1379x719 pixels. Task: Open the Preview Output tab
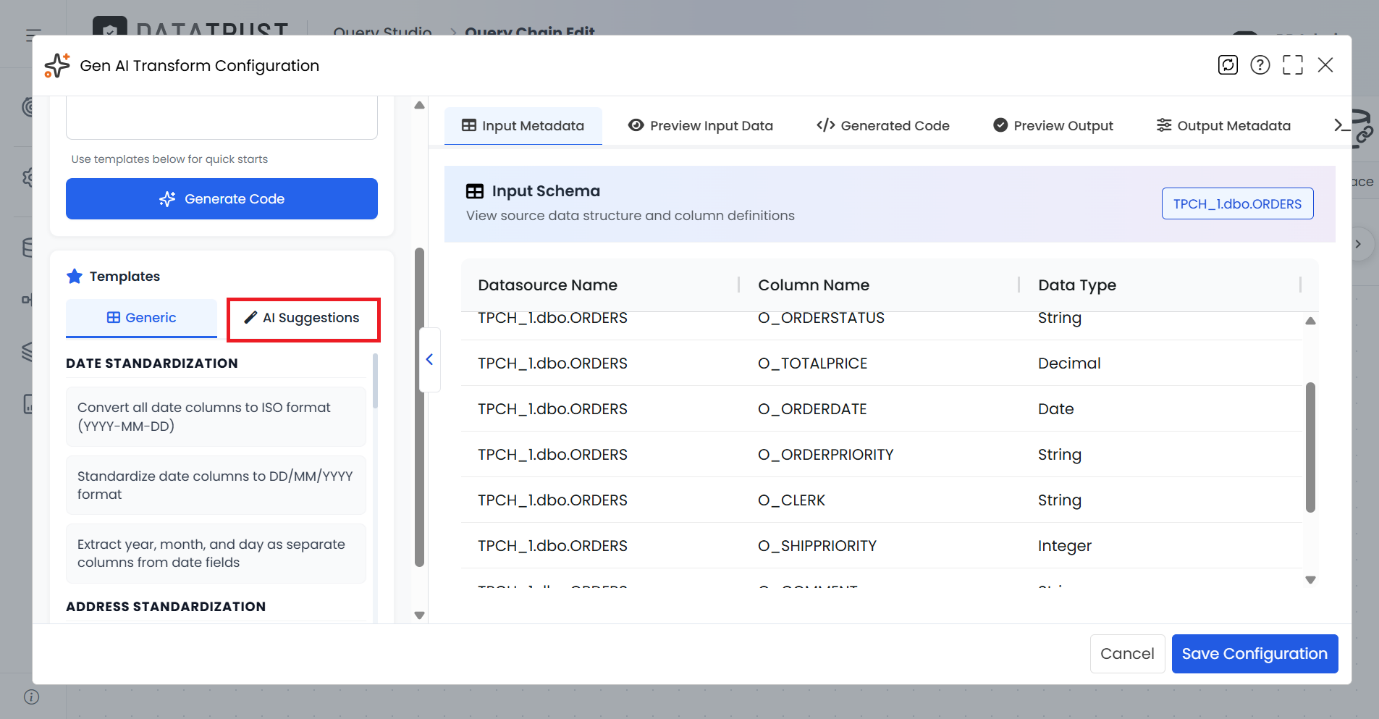[1053, 126]
